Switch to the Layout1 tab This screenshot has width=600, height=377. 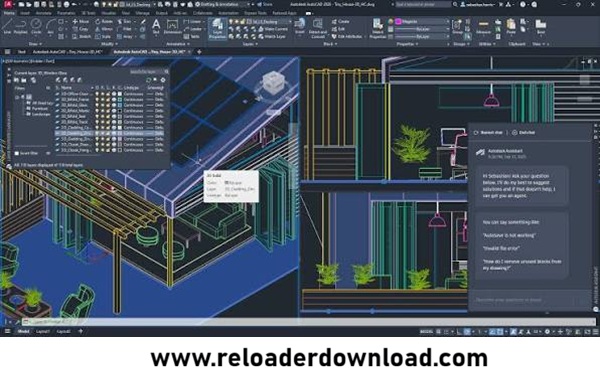[43, 331]
